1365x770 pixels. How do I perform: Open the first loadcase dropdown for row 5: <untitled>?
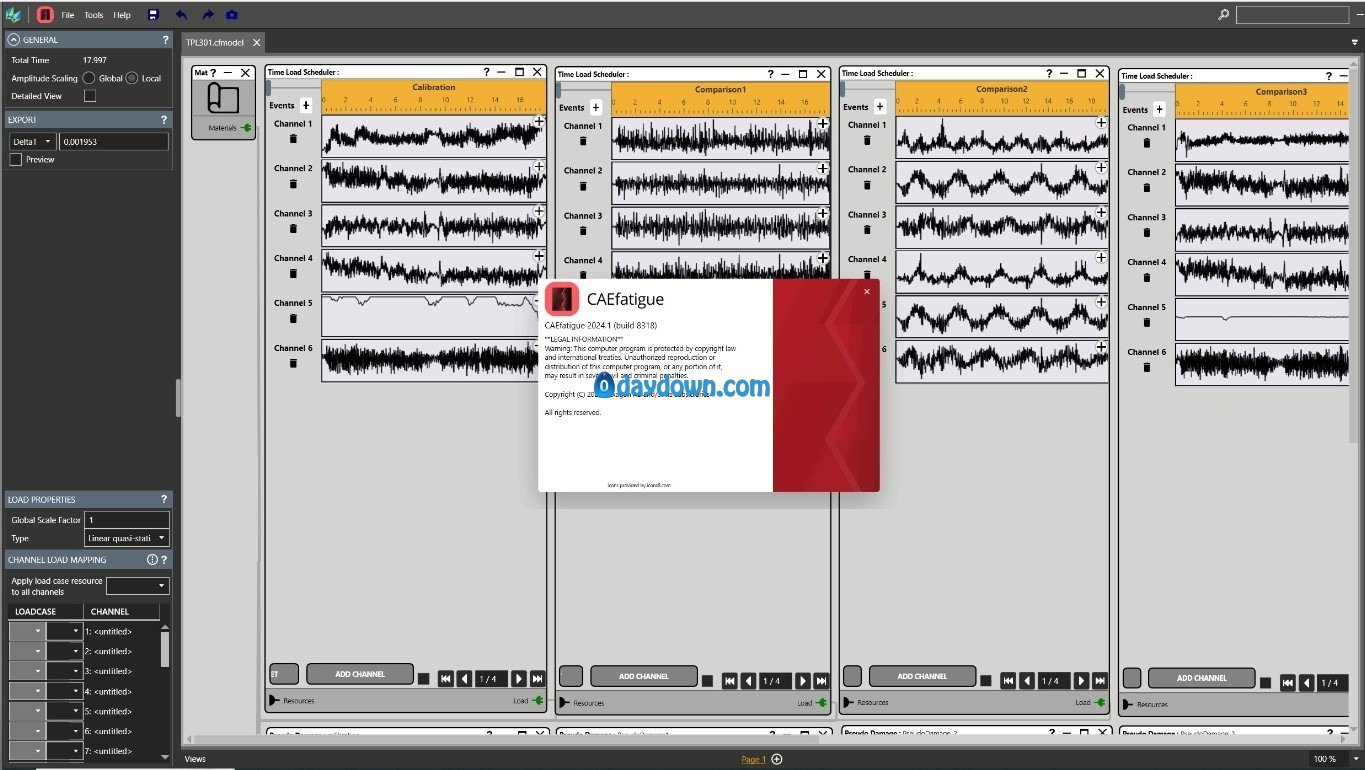(27, 711)
